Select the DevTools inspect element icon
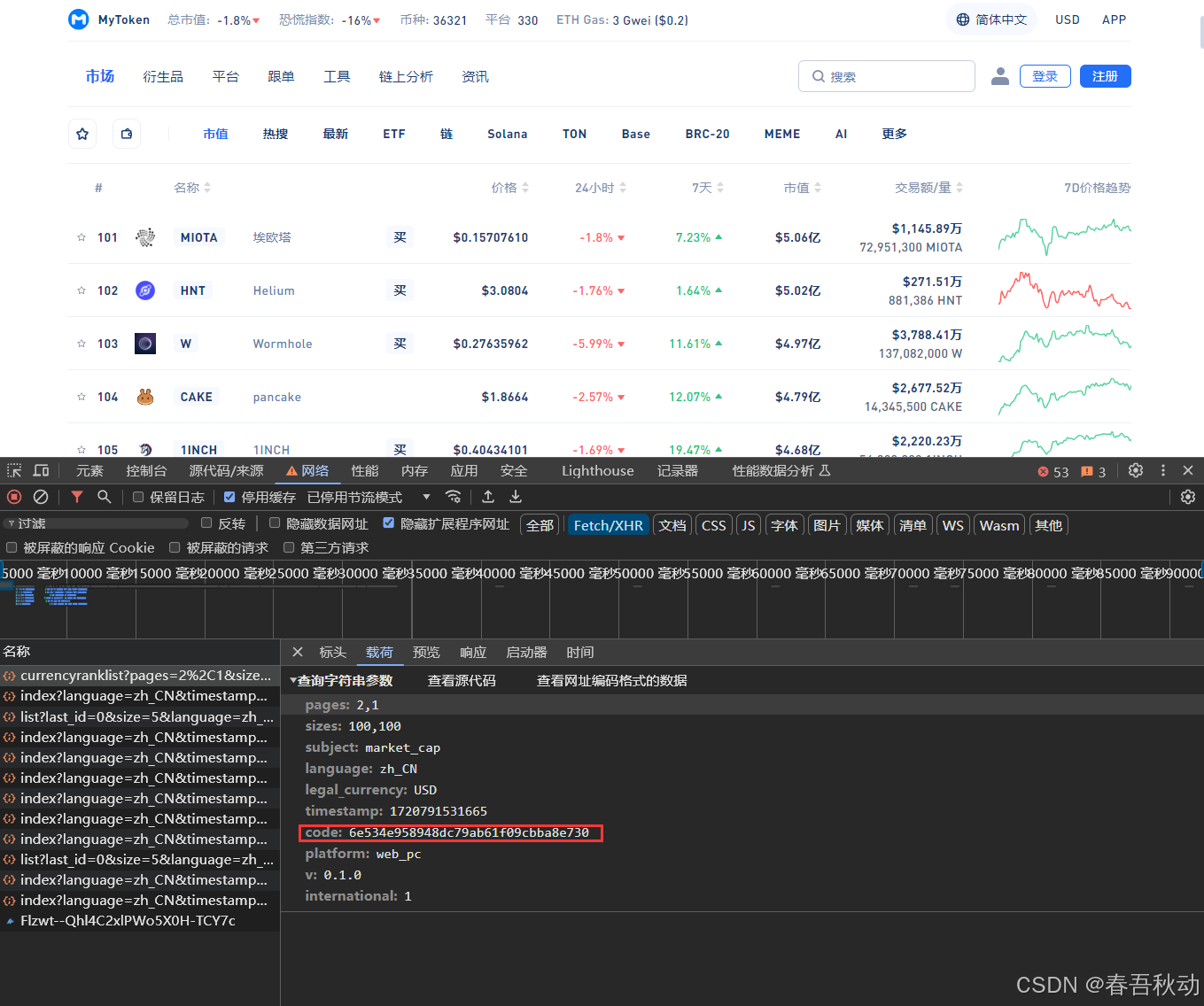The height and width of the screenshot is (1006, 1204). coord(14,470)
